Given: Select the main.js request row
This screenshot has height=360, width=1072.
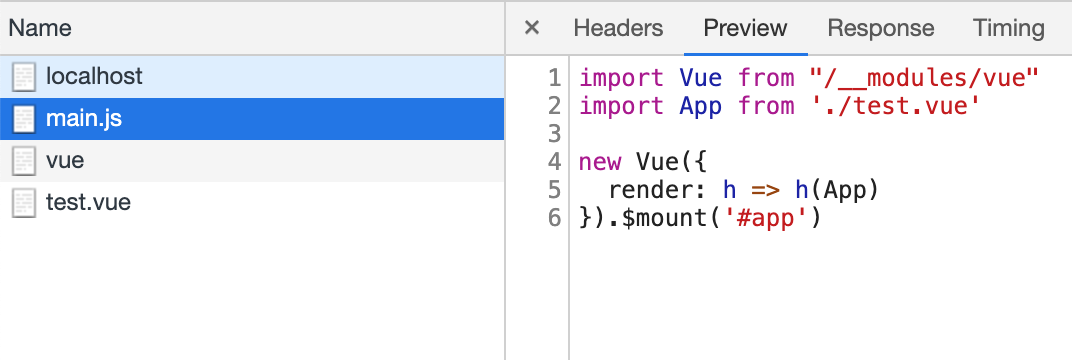Looking at the screenshot, I should [x=252, y=119].
